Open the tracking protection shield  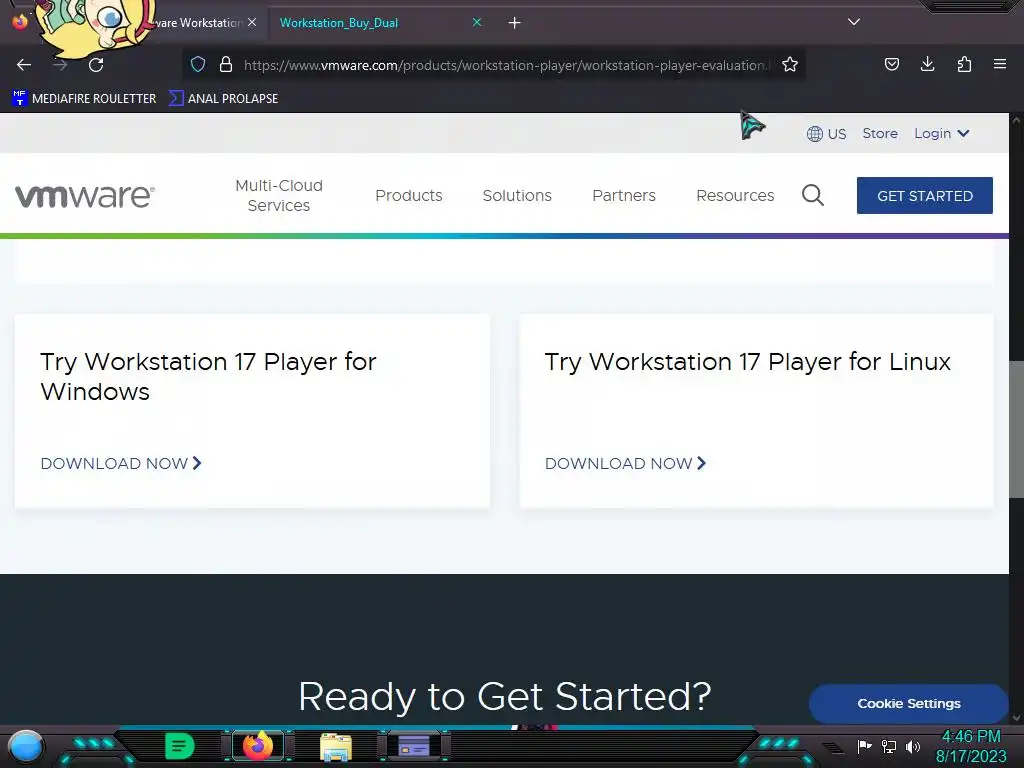pos(198,64)
